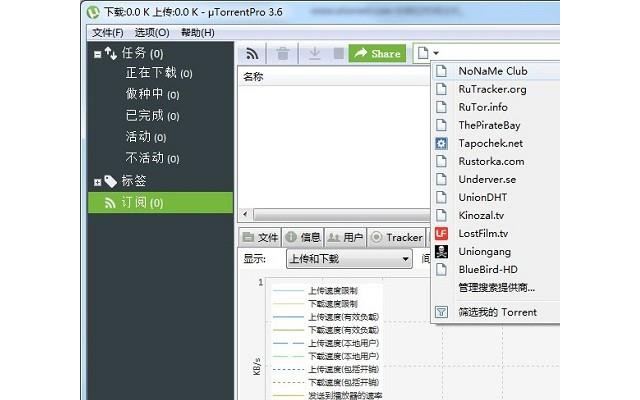The height and width of the screenshot is (400, 640).
Task: Click the Tapochek.net gear icon
Action: [441, 143]
